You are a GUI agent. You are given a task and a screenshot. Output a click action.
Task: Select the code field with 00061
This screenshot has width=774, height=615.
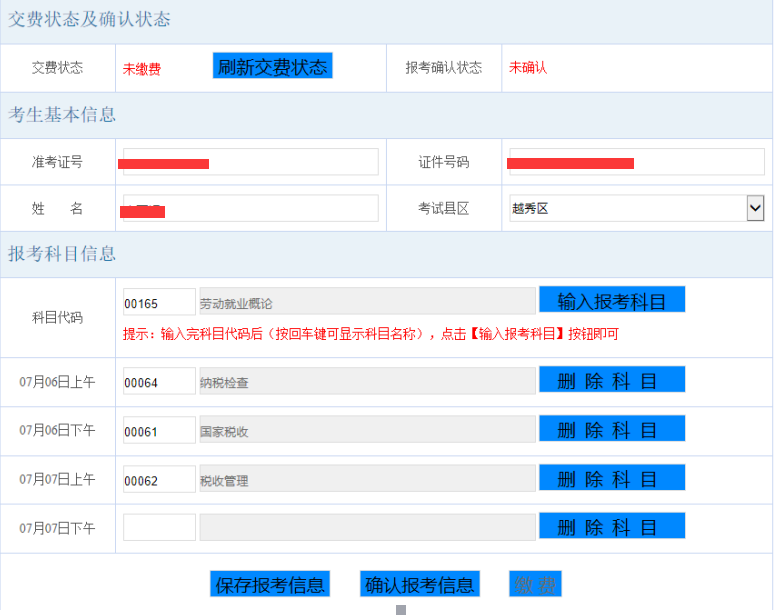(x=159, y=430)
